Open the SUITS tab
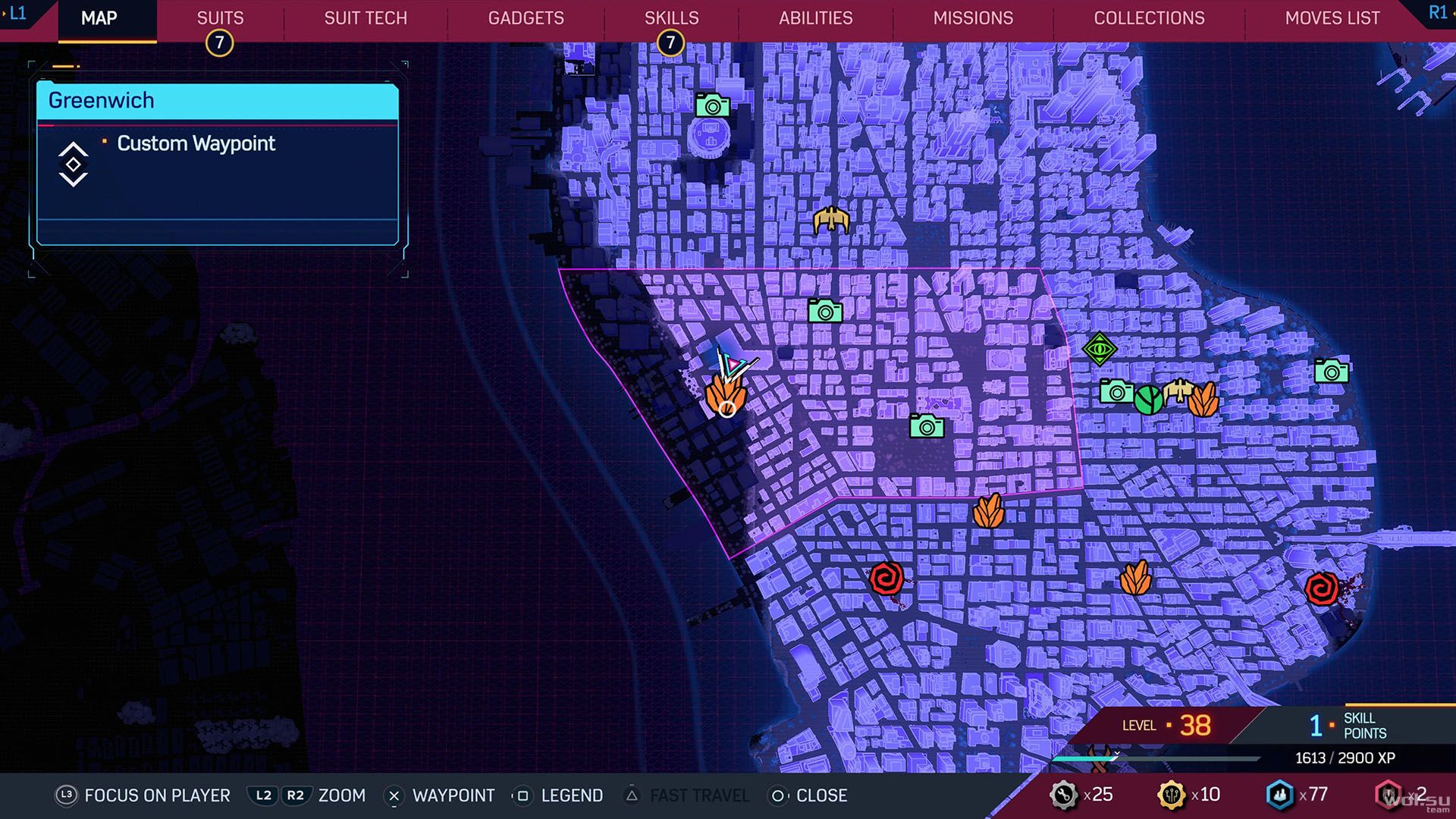The image size is (1456, 819). [x=220, y=17]
